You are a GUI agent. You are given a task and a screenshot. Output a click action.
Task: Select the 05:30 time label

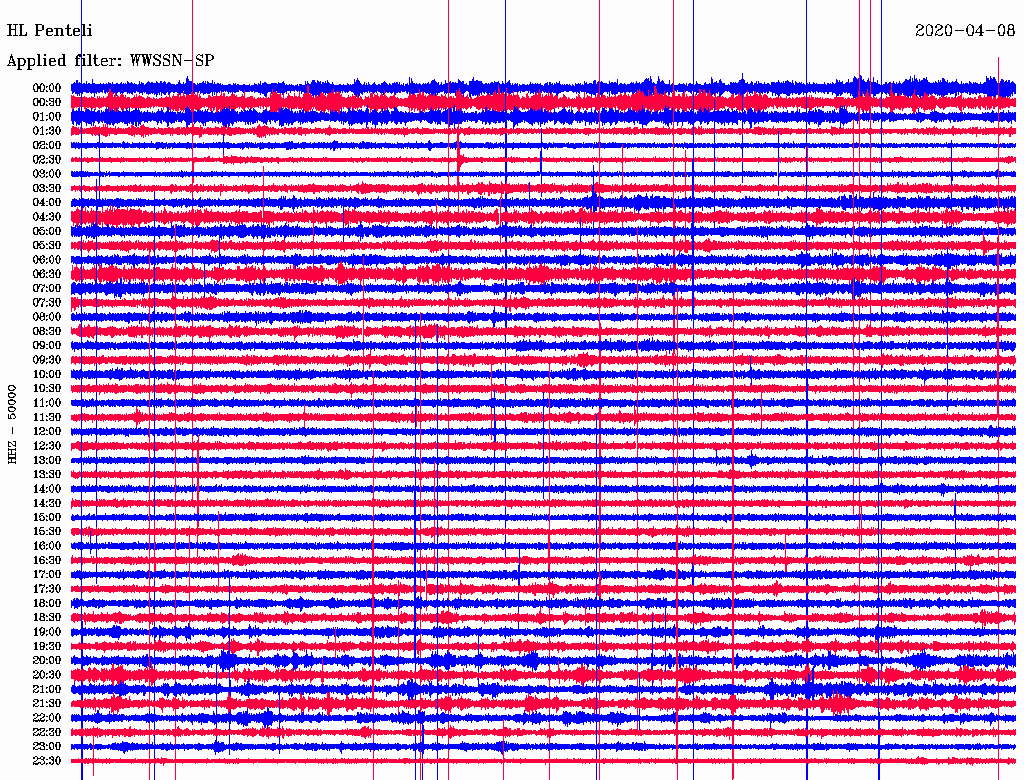[47, 246]
